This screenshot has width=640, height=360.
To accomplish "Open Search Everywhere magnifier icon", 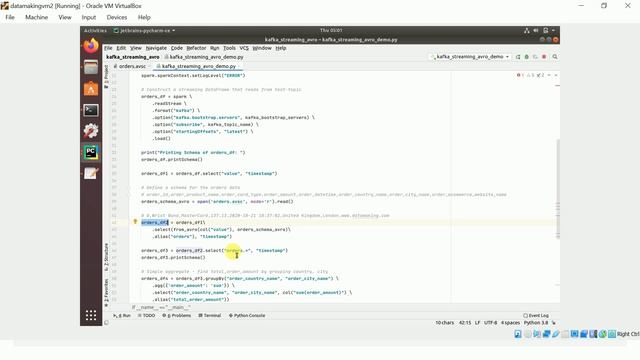I will 555,57.
